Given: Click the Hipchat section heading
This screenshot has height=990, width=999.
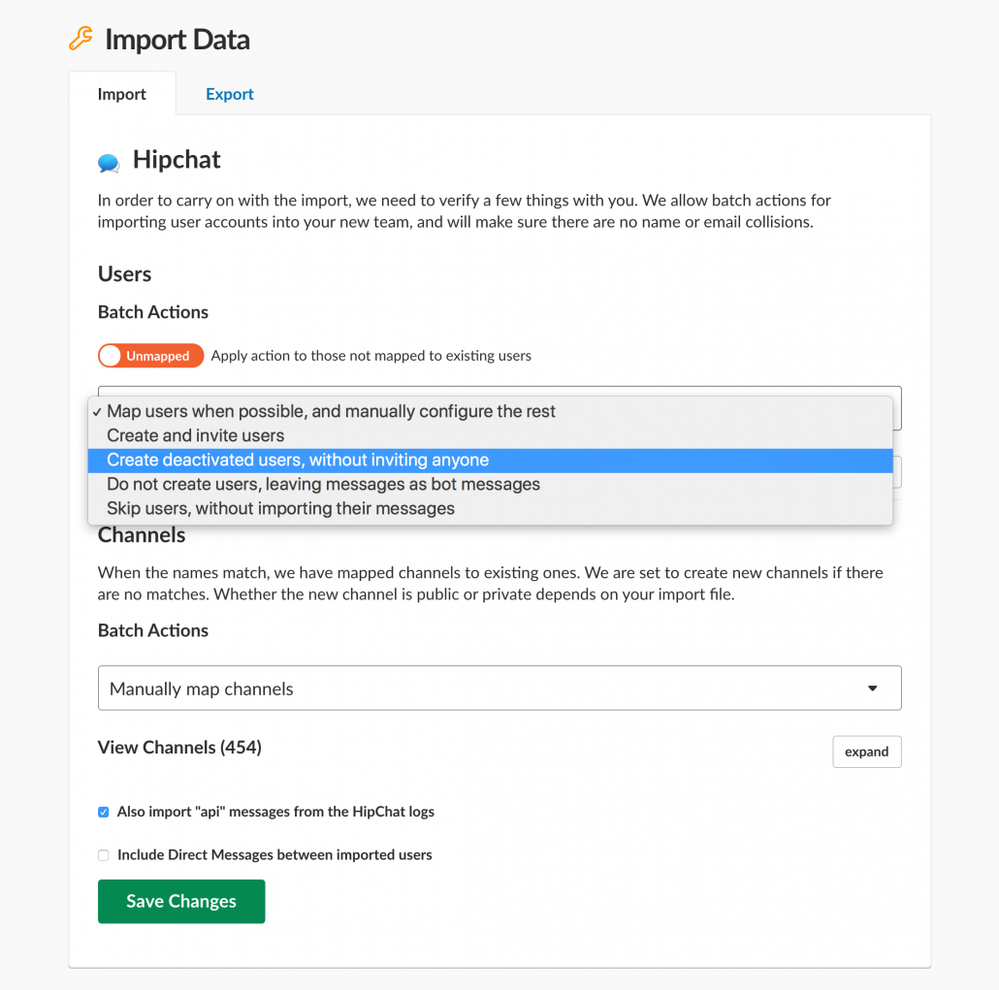Looking at the screenshot, I should point(176,159).
